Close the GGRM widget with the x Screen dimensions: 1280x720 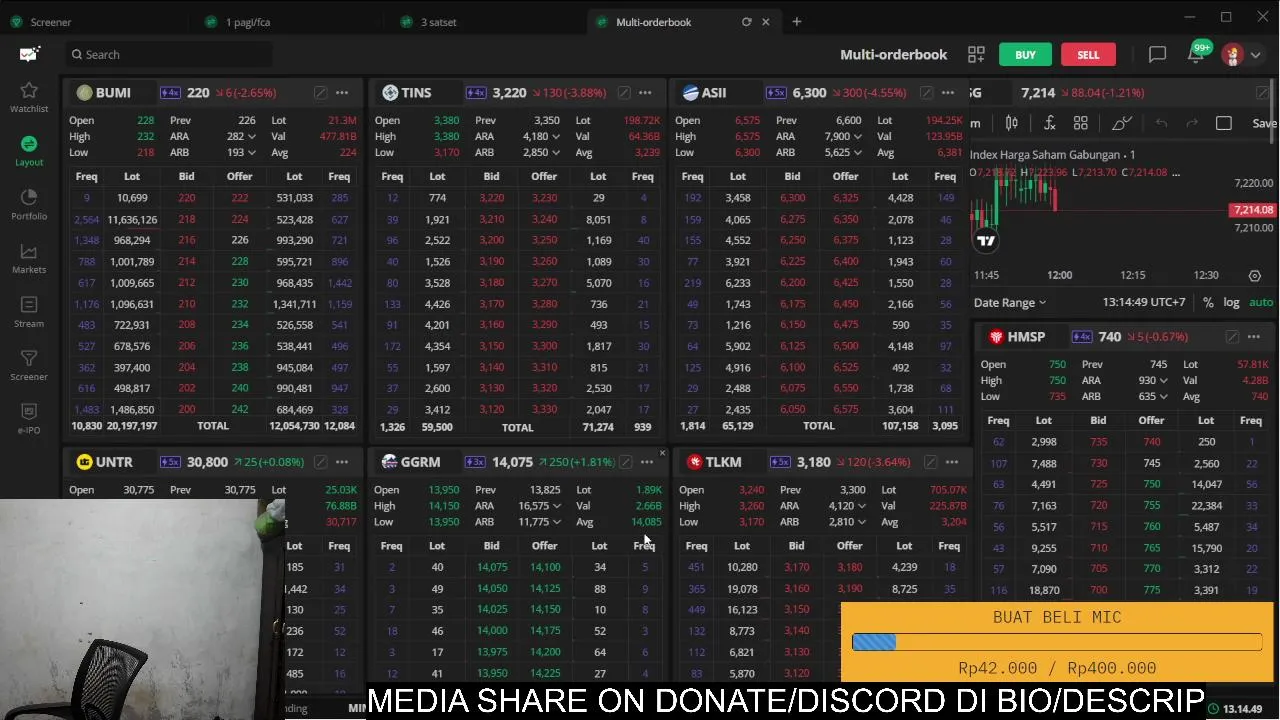pos(661,454)
